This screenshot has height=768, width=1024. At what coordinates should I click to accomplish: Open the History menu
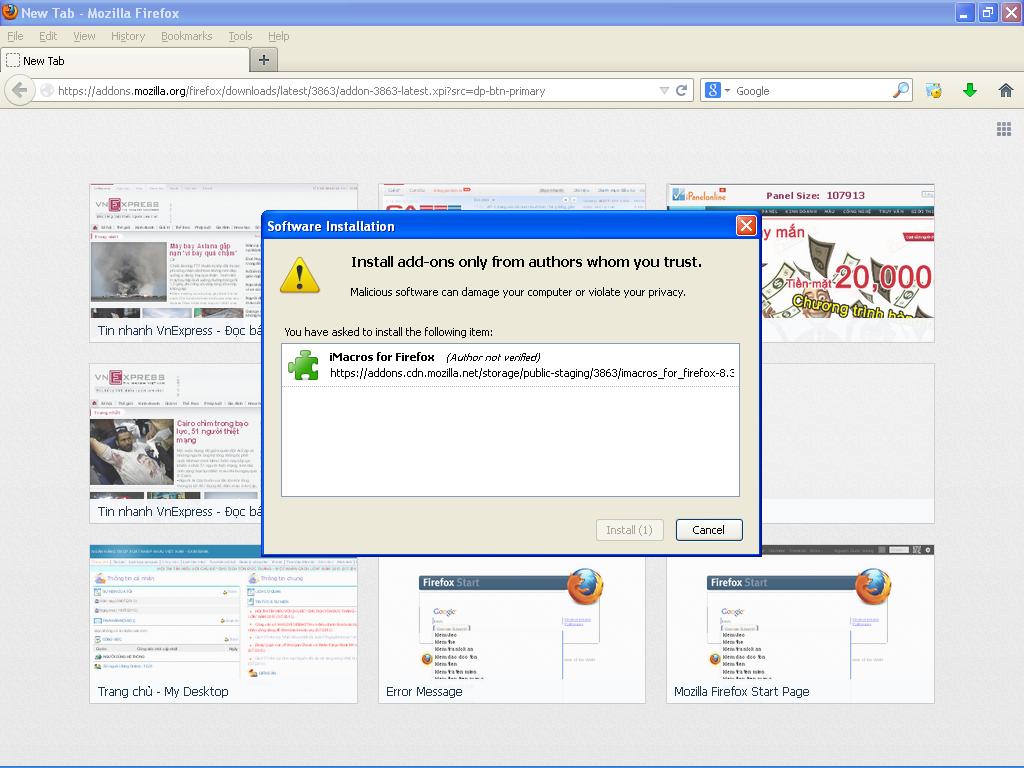[128, 36]
